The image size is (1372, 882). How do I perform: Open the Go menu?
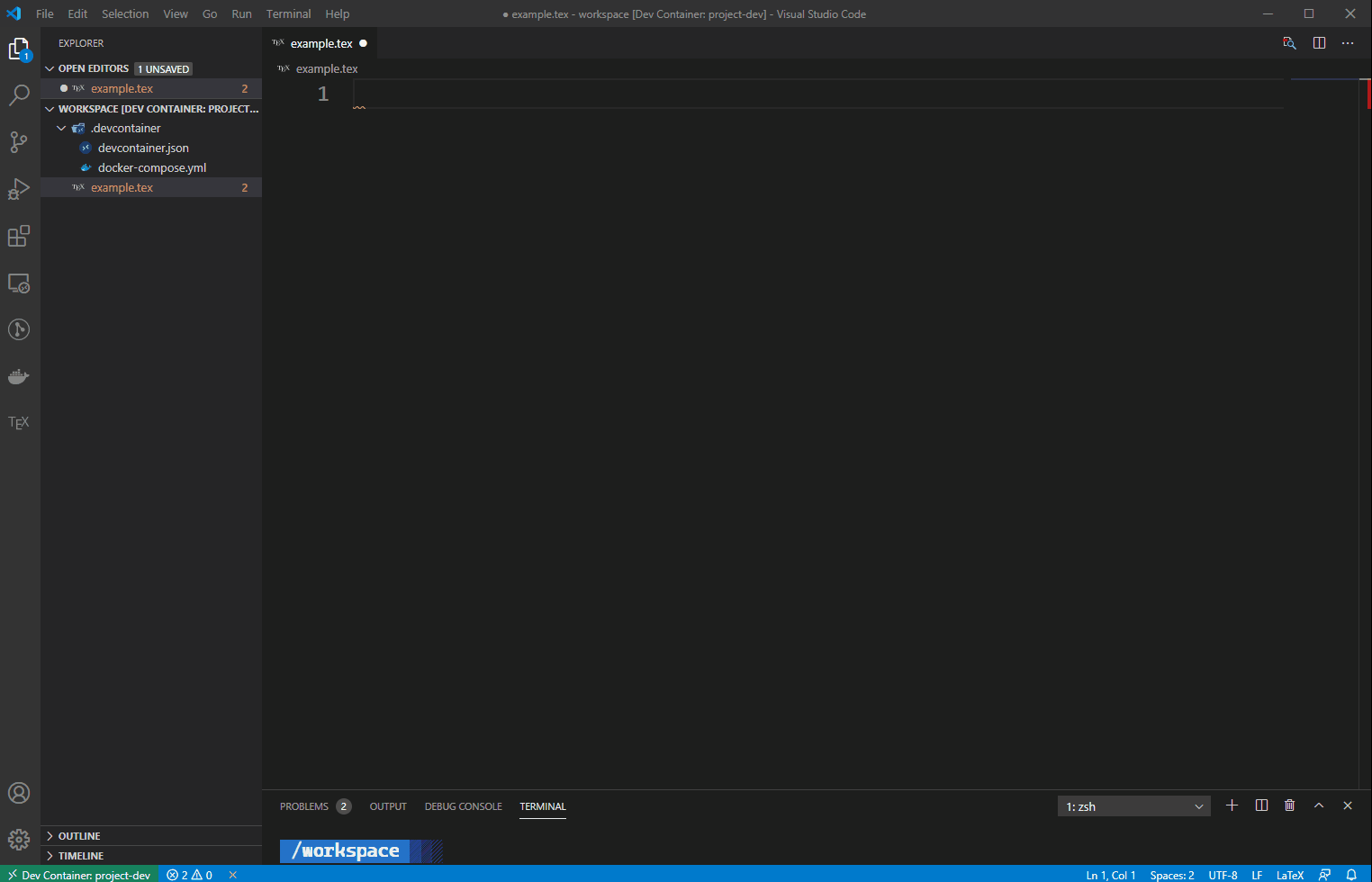point(210,13)
